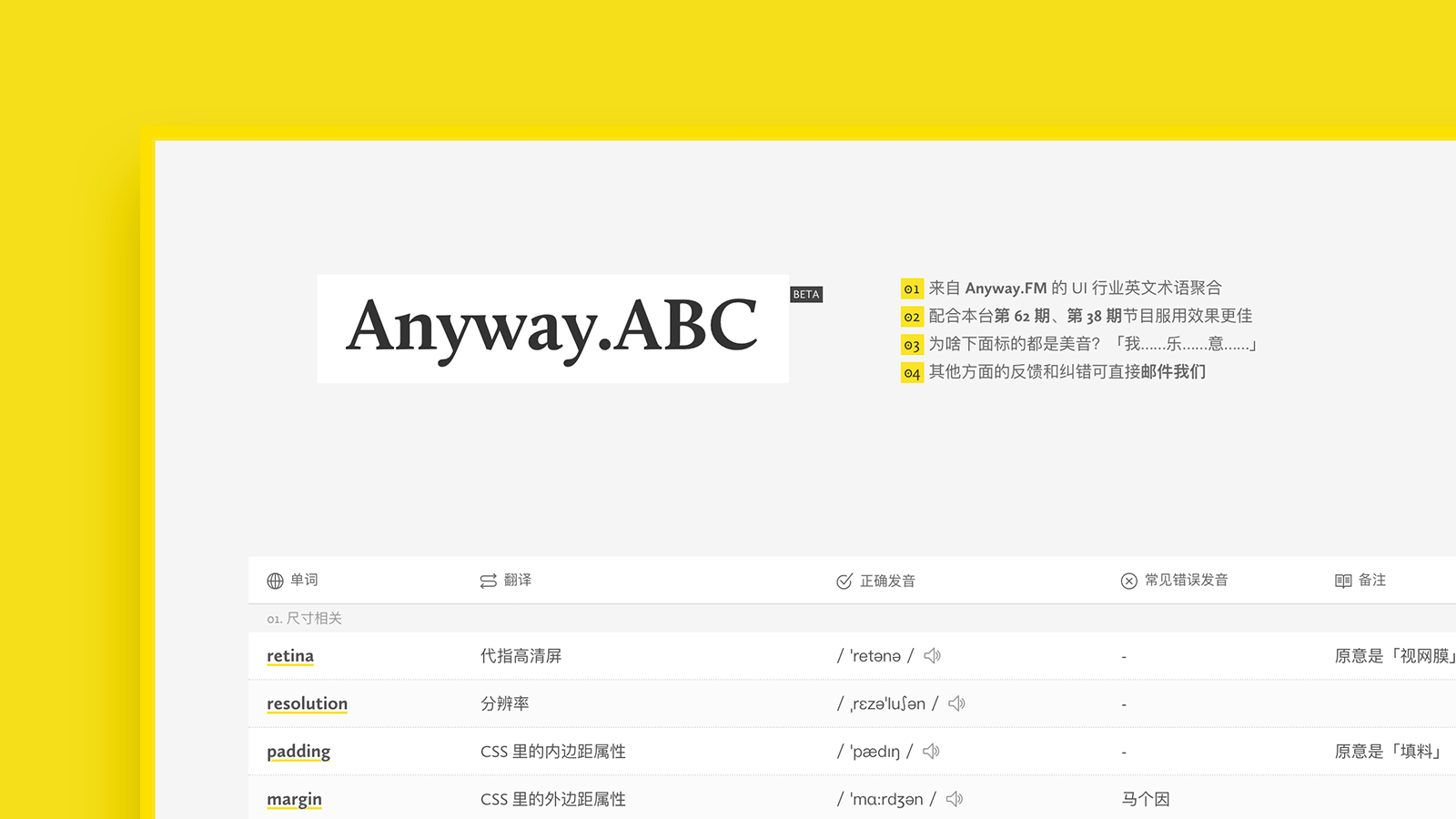Screen dimensions: 1456x819
Task: Click the 邮件我们 email link
Action: [x=1173, y=371]
